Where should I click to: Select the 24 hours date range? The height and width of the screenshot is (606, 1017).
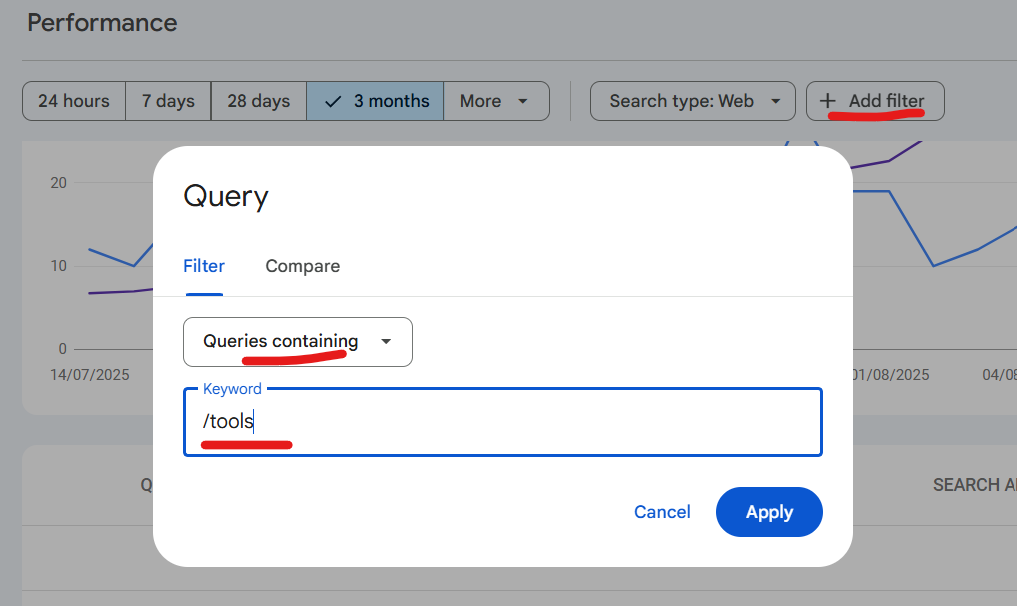(74, 101)
